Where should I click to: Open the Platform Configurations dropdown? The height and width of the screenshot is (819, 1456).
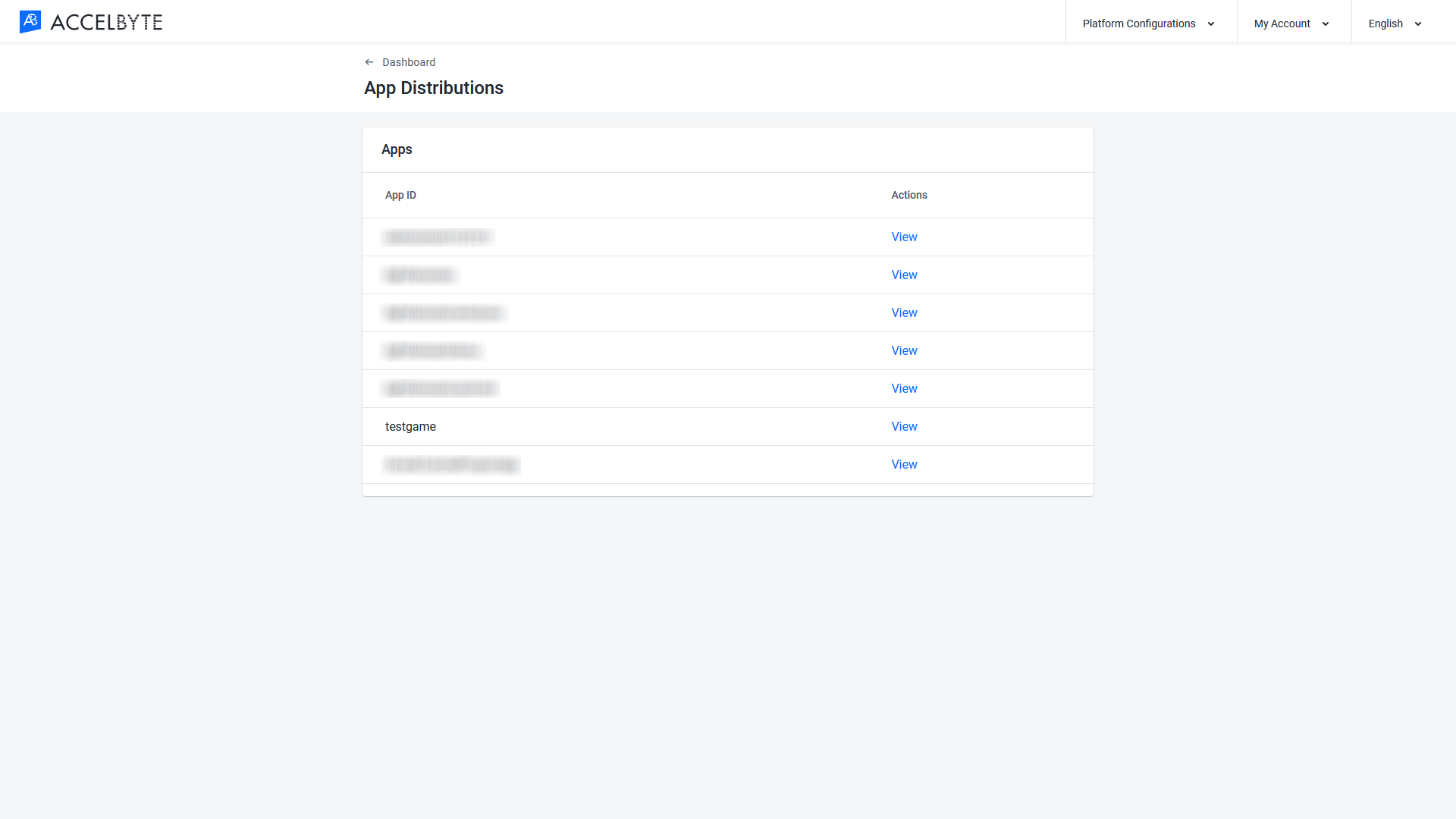click(x=1150, y=24)
